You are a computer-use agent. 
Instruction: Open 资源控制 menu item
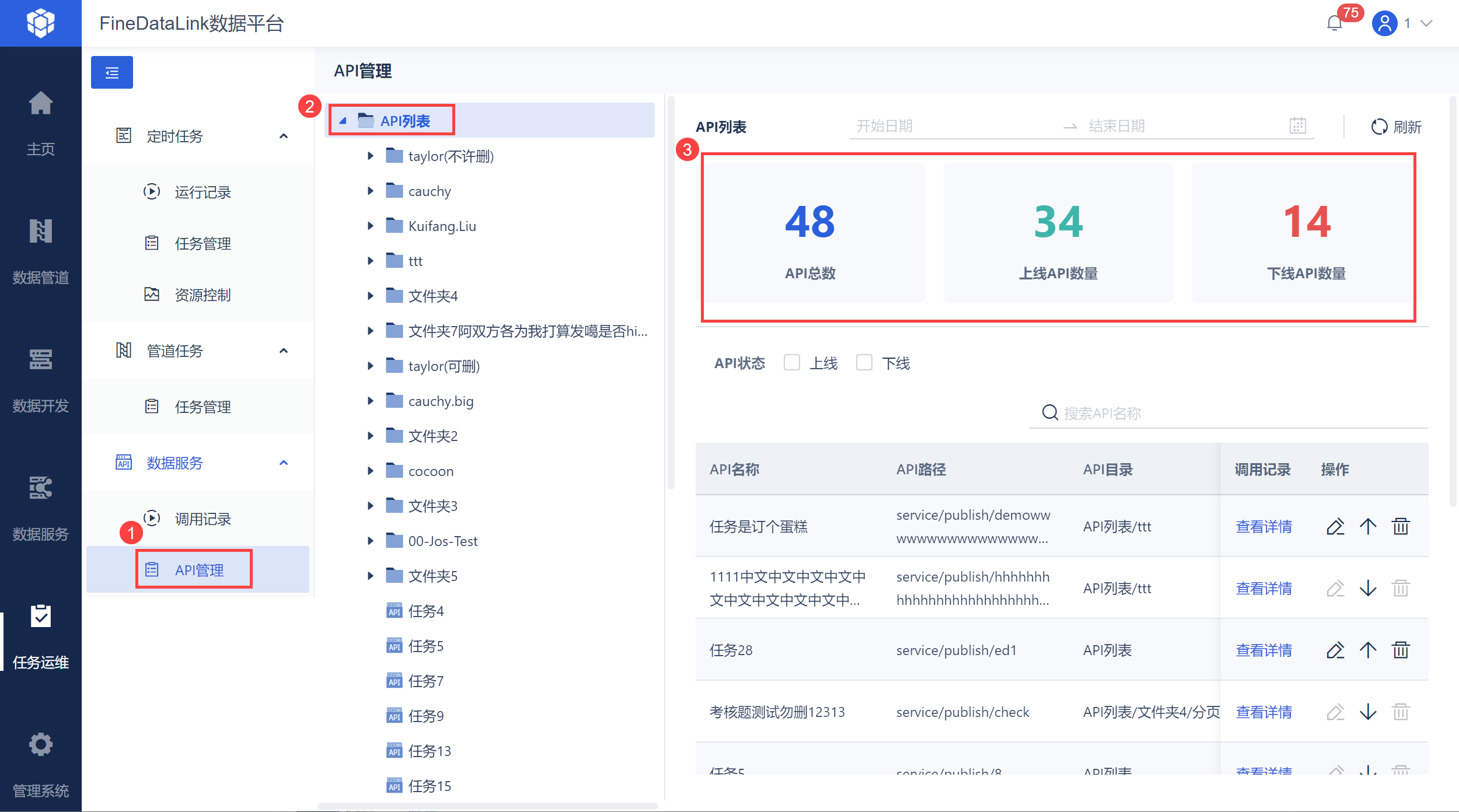click(x=202, y=295)
